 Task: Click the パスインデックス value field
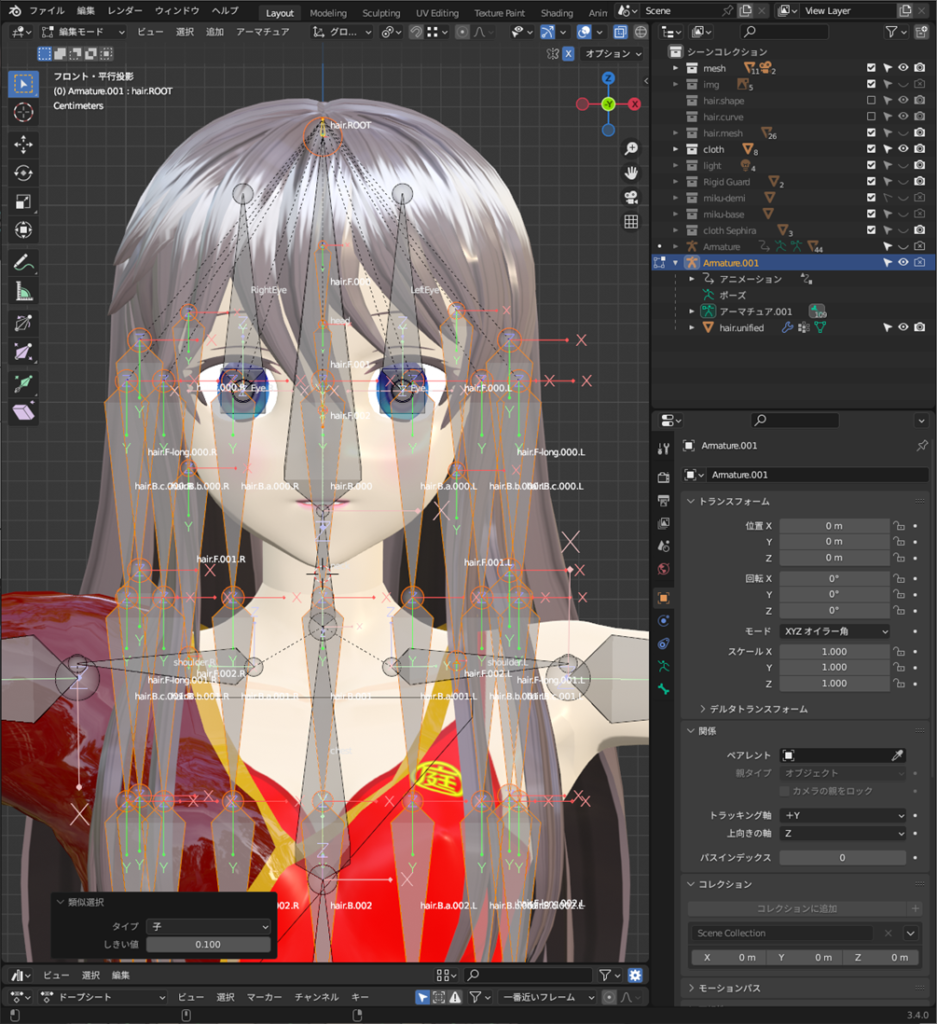click(x=843, y=858)
